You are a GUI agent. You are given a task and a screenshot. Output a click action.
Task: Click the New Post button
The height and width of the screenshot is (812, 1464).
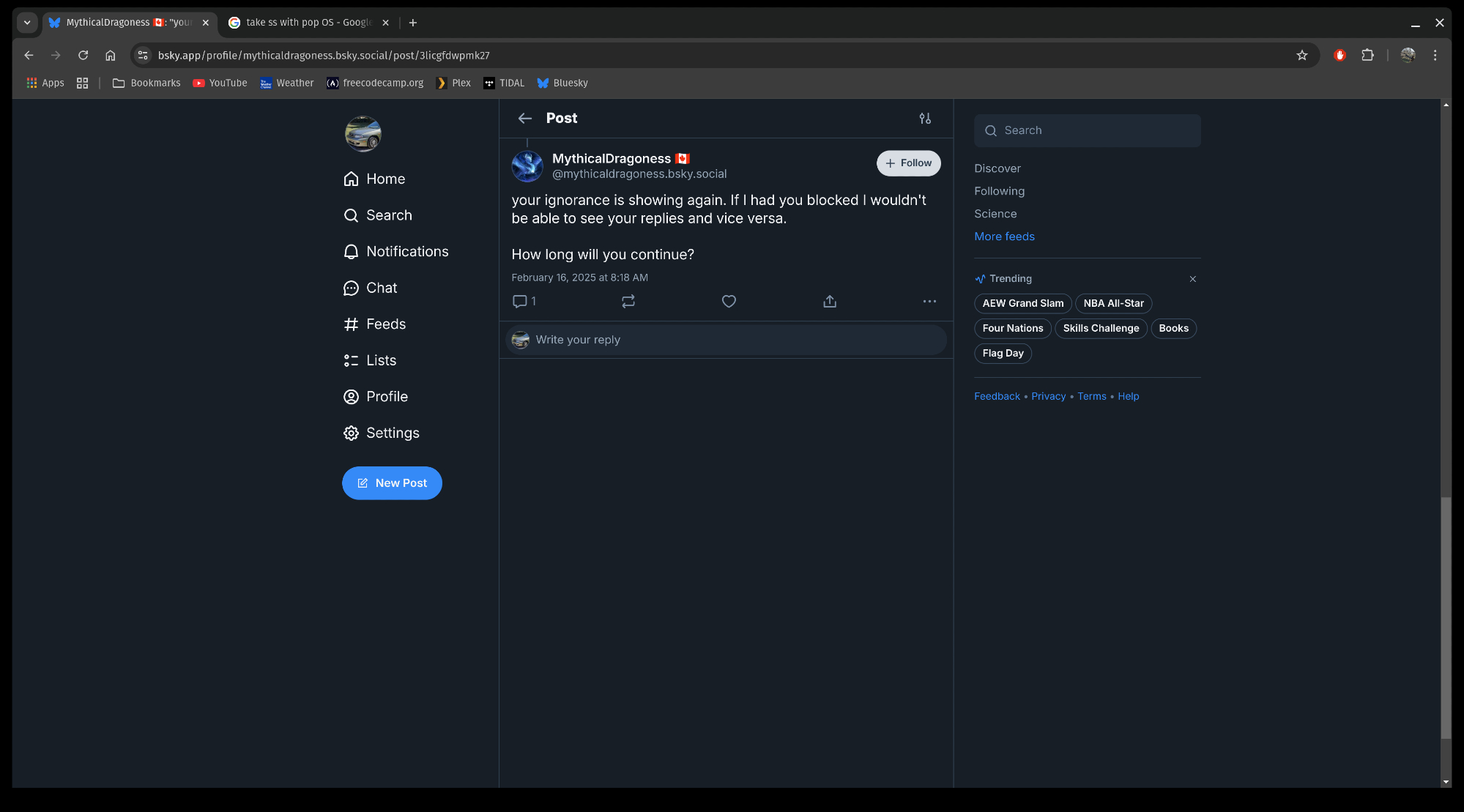392,483
